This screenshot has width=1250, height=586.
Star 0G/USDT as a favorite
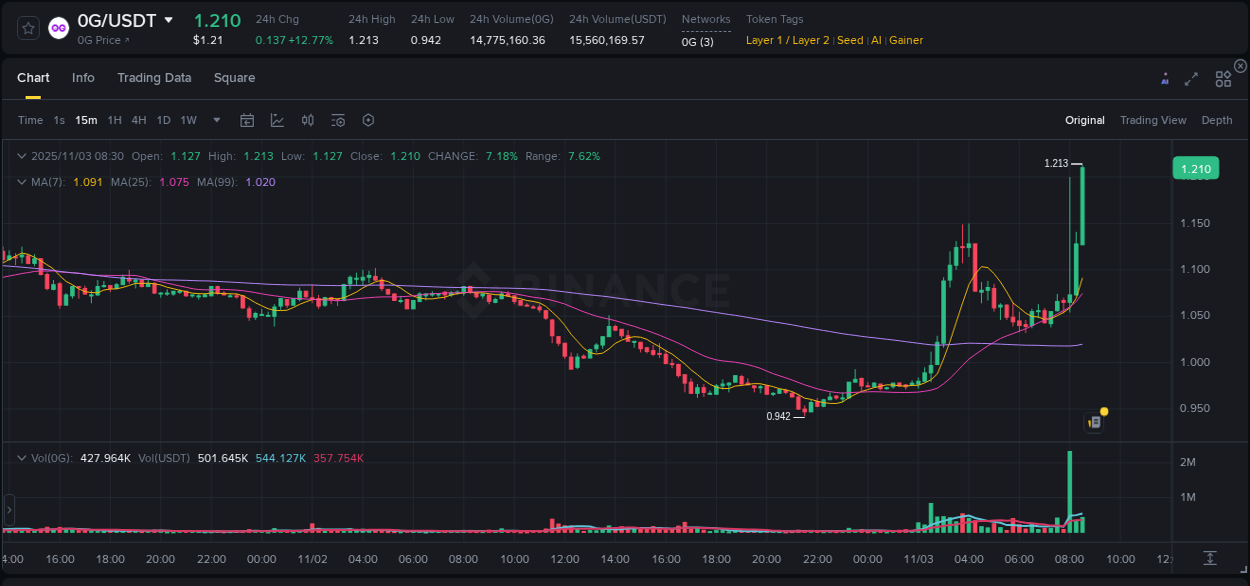point(27,27)
